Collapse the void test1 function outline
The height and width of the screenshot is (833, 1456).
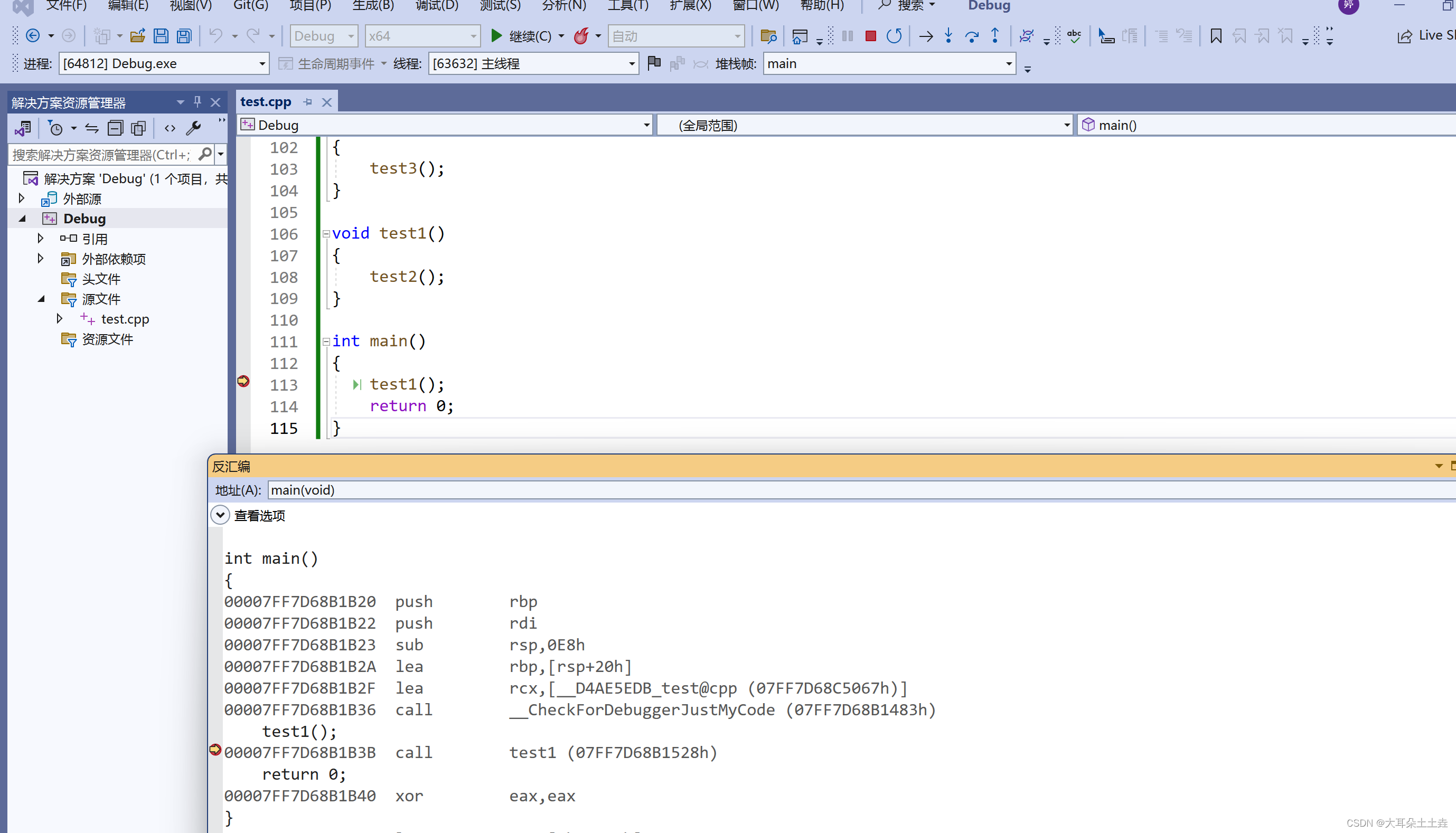coord(326,234)
